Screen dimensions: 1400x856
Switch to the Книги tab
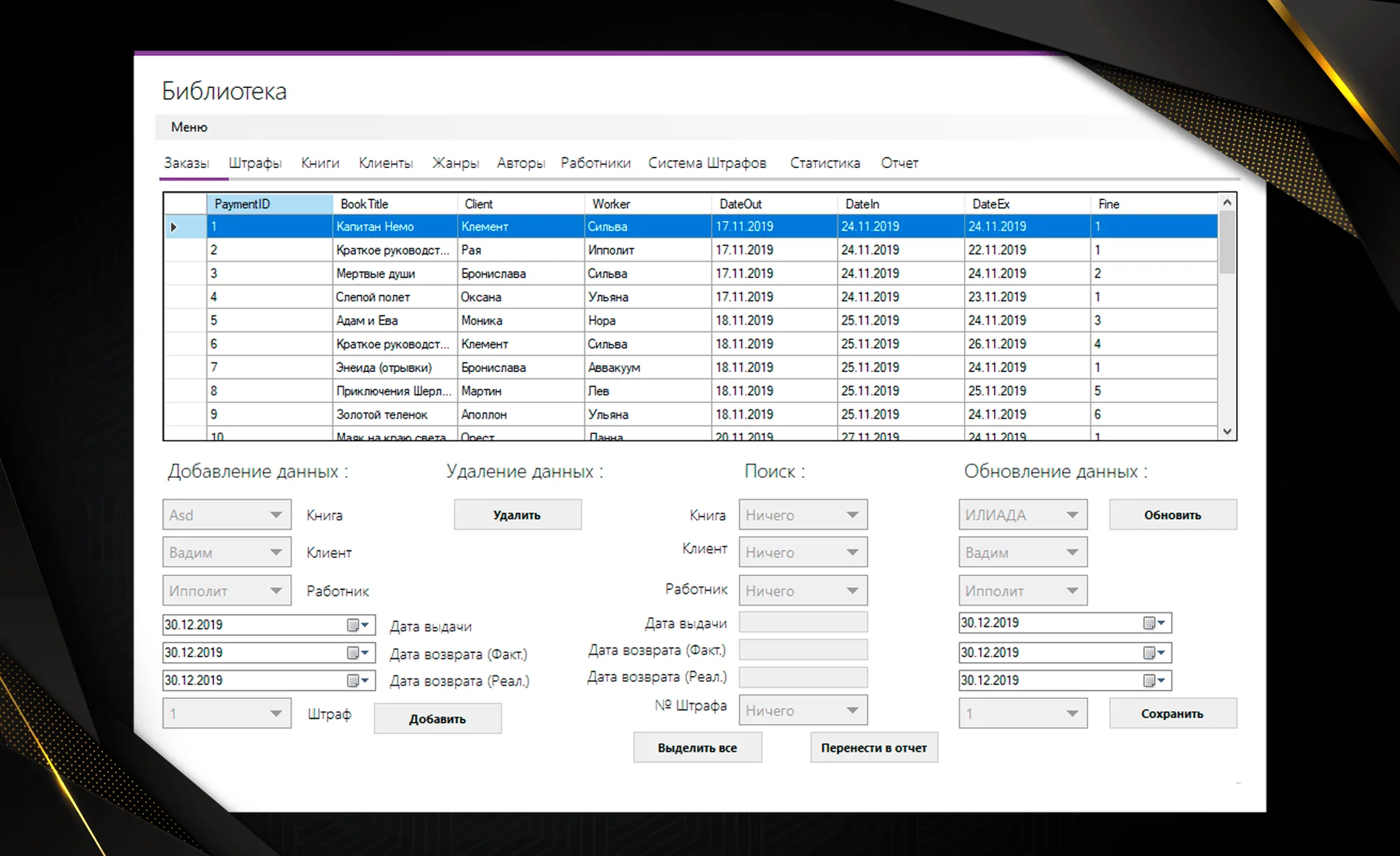pyautogui.click(x=320, y=163)
